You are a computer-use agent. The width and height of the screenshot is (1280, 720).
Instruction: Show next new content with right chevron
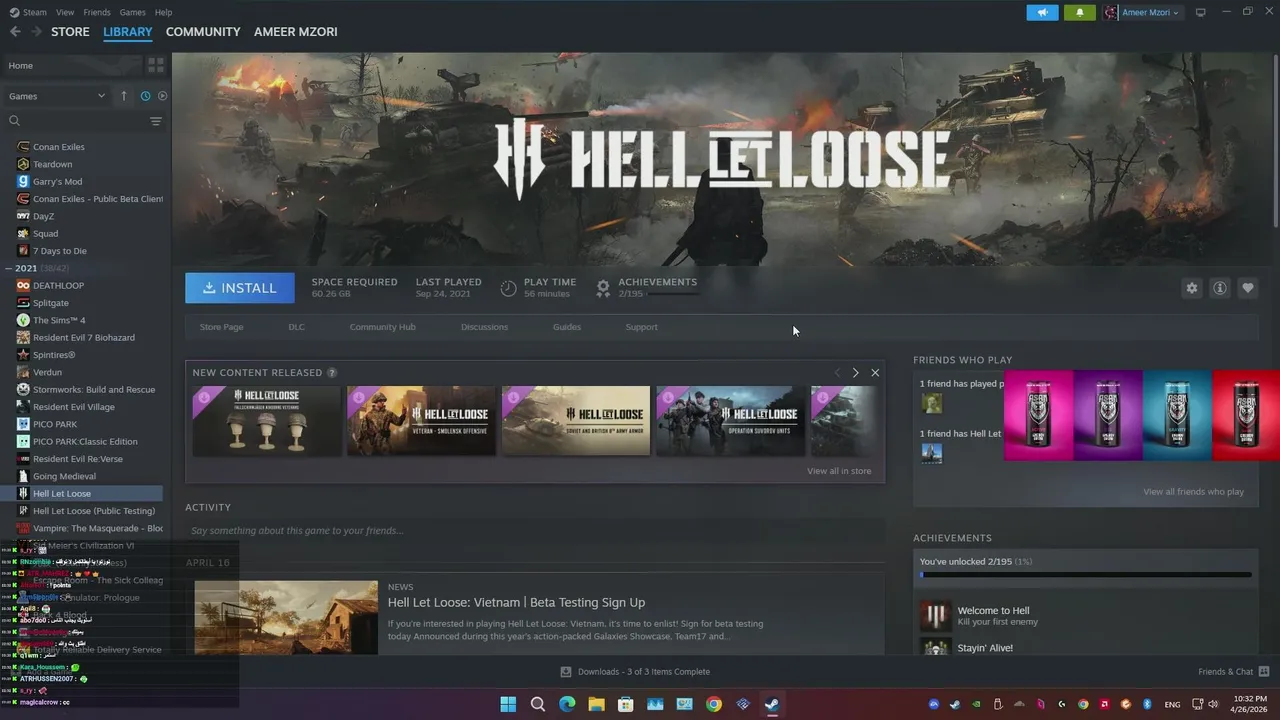point(855,373)
